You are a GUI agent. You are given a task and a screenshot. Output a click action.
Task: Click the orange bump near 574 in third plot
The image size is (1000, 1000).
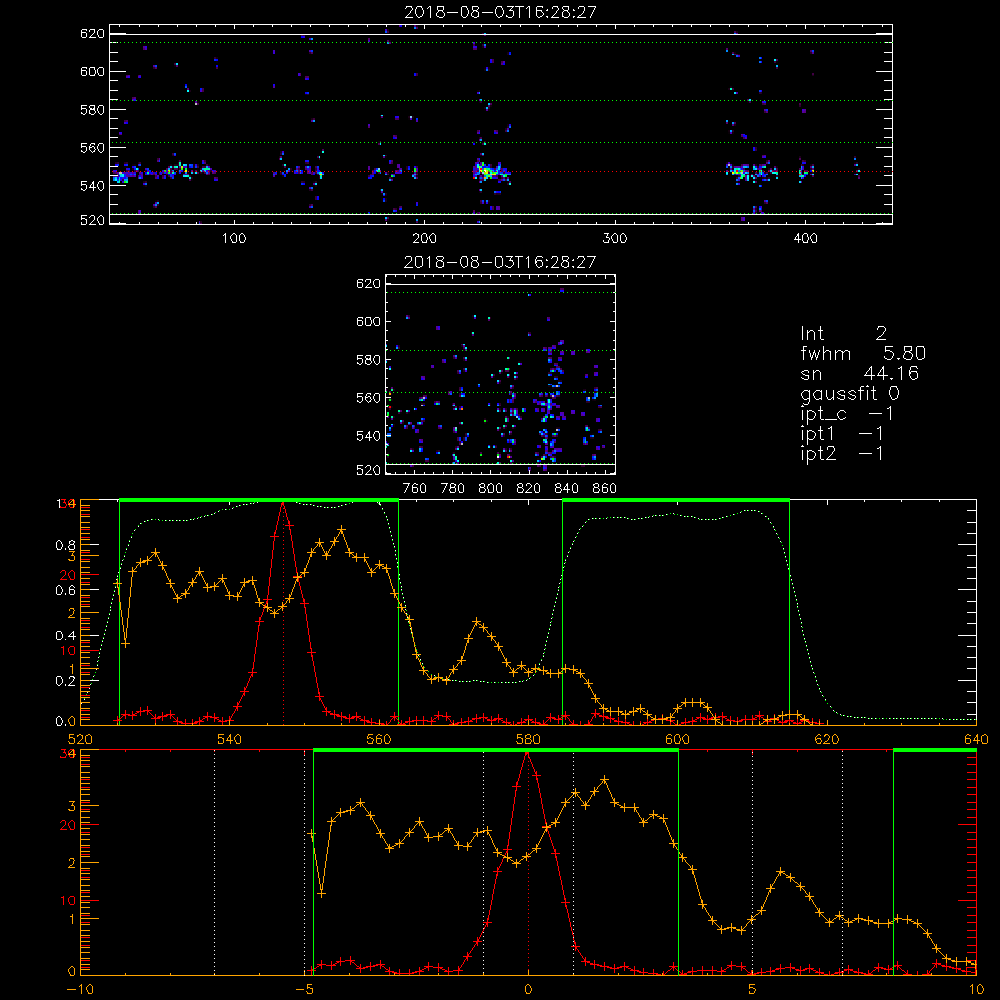pyautogui.click(x=476, y=622)
